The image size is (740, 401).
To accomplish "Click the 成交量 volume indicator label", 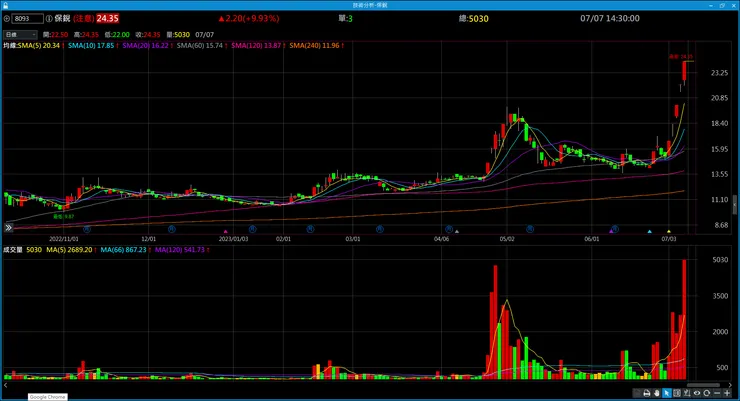I will [x=13, y=250].
